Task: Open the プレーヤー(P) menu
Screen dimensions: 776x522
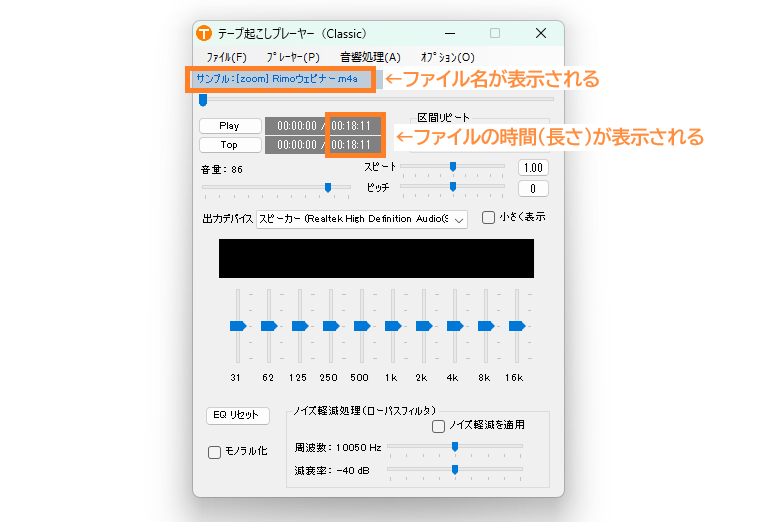Action: click(293, 57)
